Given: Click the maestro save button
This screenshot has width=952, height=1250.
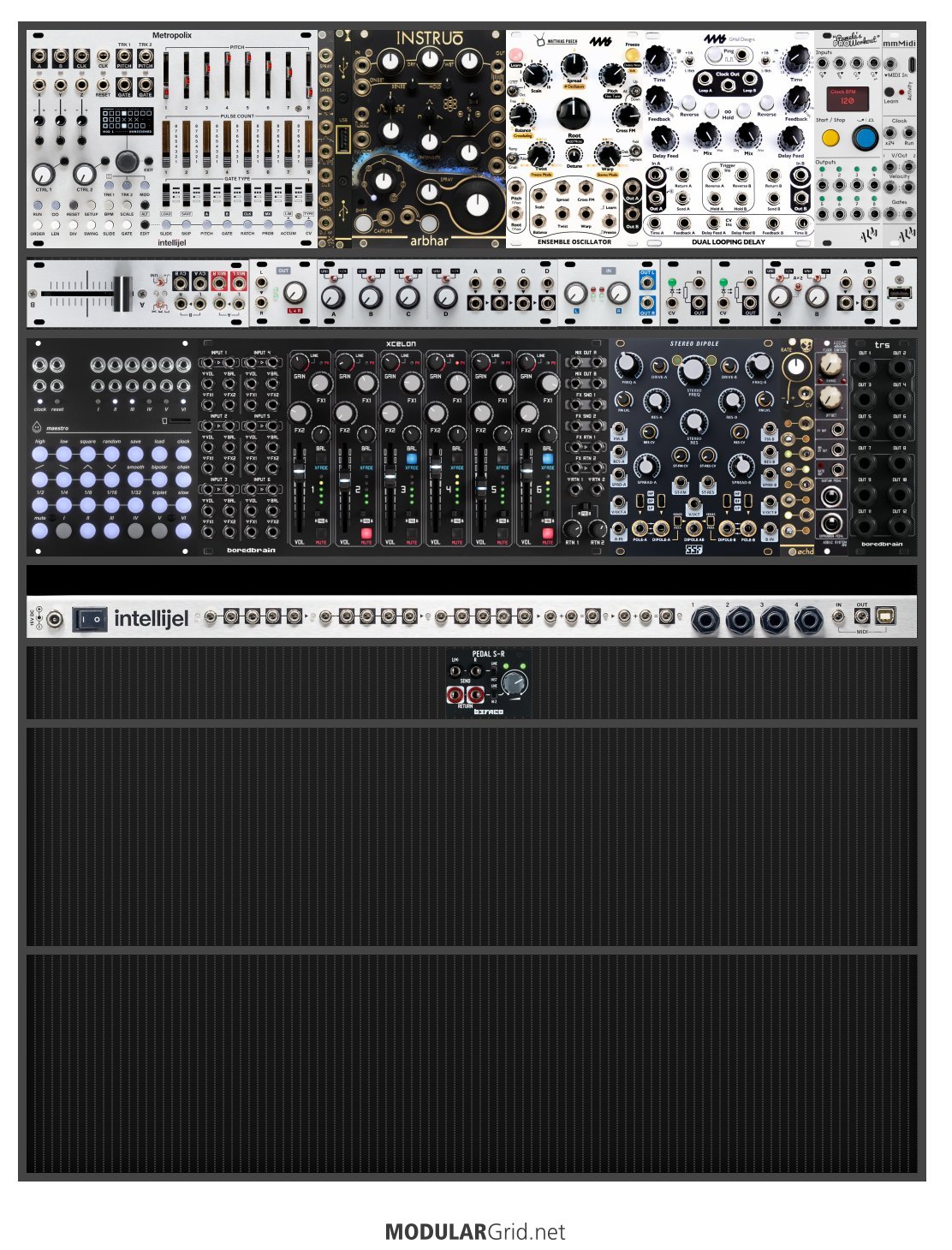Looking at the screenshot, I should (136, 455).
